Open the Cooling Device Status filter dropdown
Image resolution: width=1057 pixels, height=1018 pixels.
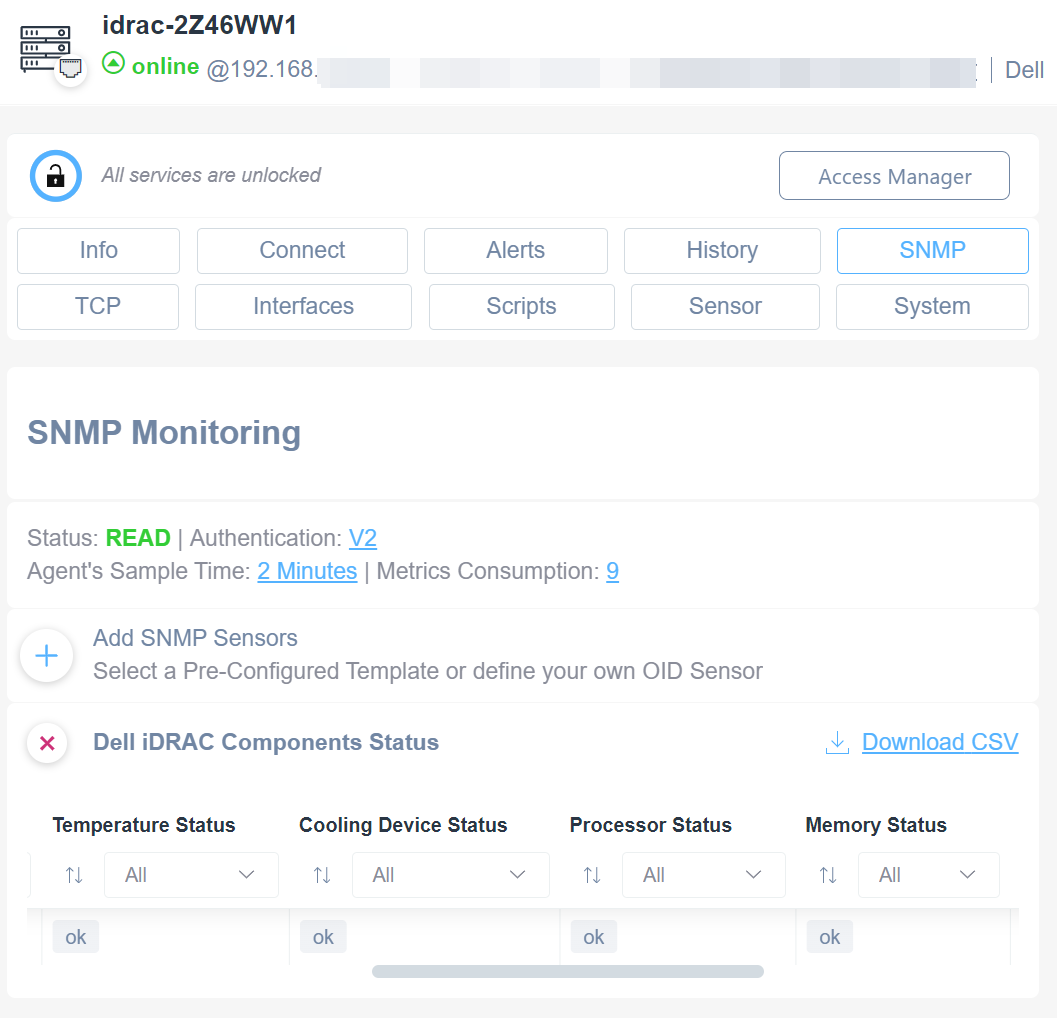[x=451, y=875]
